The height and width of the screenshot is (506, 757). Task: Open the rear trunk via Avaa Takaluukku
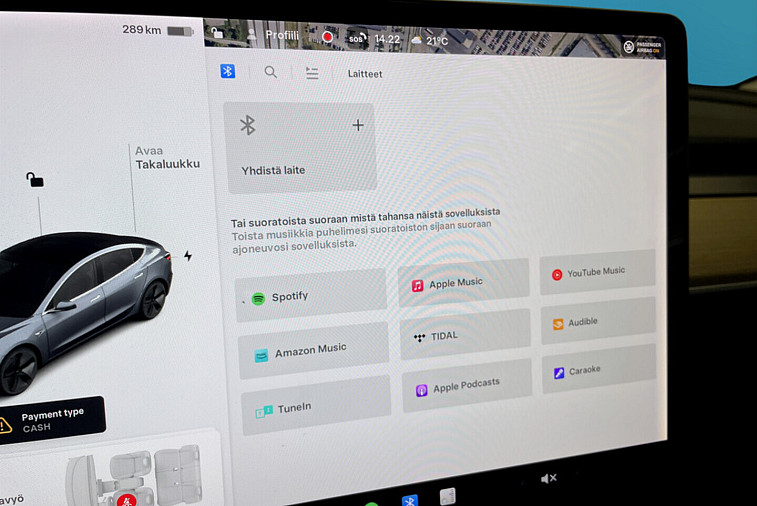(167, 158)
